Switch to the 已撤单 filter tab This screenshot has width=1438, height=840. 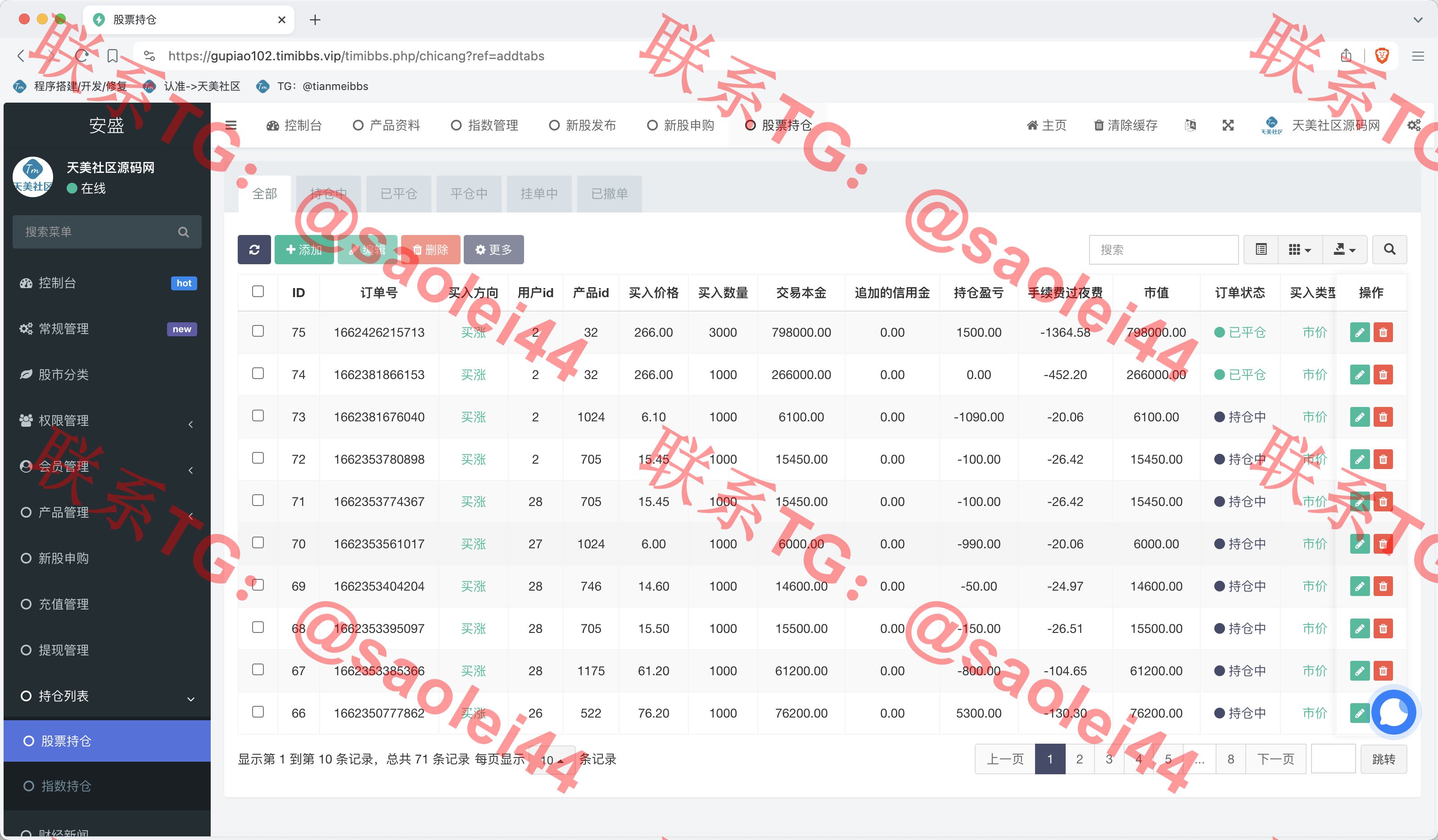610,194
